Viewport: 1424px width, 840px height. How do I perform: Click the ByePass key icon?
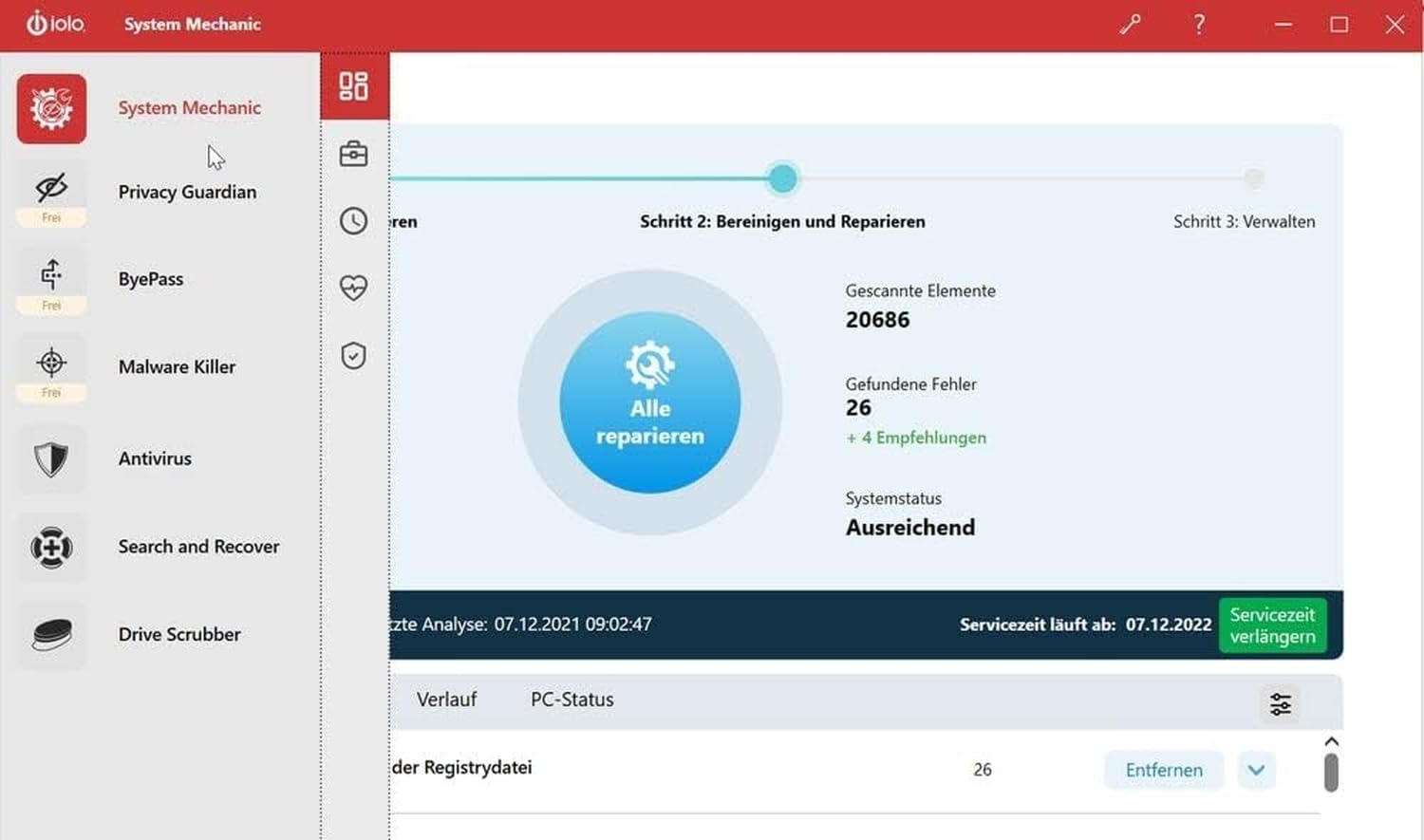point(51,275)
